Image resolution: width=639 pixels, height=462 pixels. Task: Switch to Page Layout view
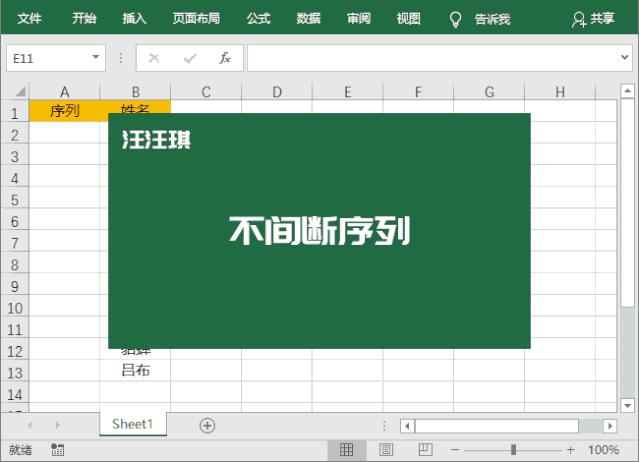click(x=386, y=450)
